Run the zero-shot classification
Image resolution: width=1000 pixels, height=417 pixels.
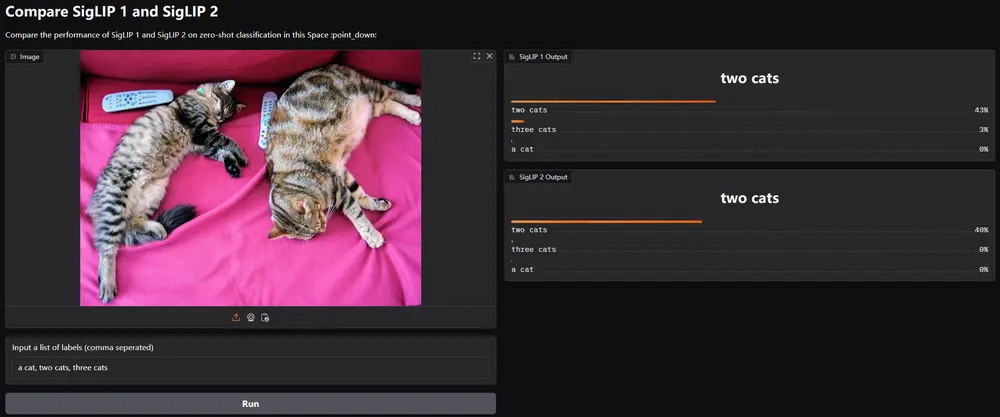(251, 404)
